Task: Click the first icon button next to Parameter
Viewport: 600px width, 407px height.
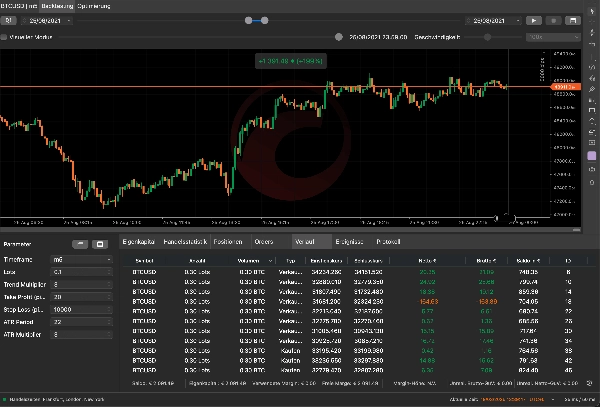Action: [80, 244]
